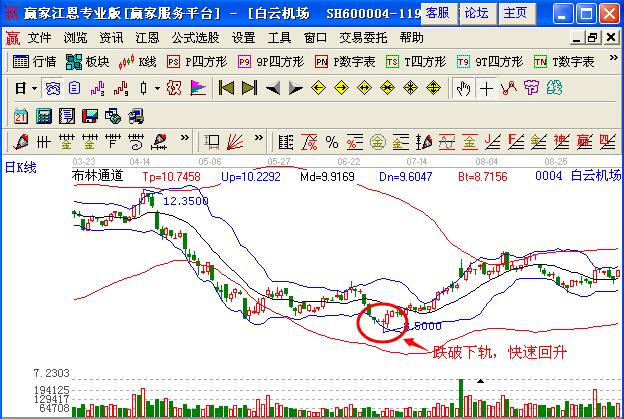
Task: Expand the drawing toolbar overflow chevron
Action: [x=185, y=138]
